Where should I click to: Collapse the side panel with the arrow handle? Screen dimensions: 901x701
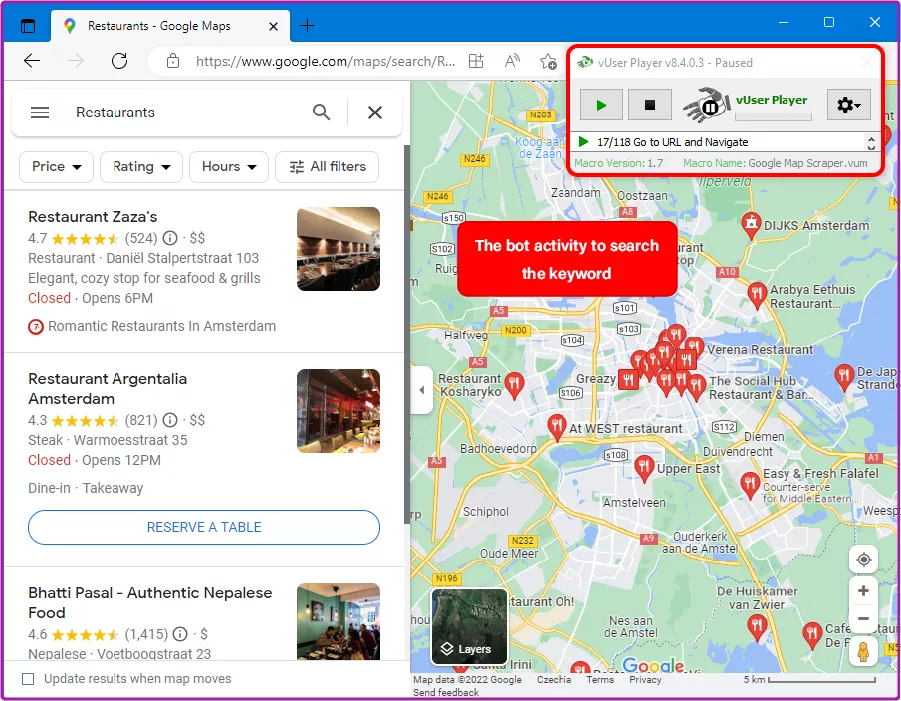pyautogui.click(x=422, y=390)
